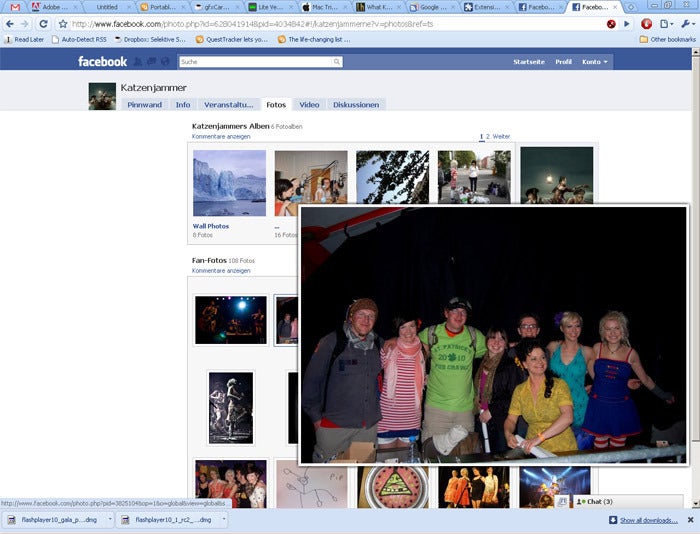Reload the page with browser refresh icon

tap(43, 24)
